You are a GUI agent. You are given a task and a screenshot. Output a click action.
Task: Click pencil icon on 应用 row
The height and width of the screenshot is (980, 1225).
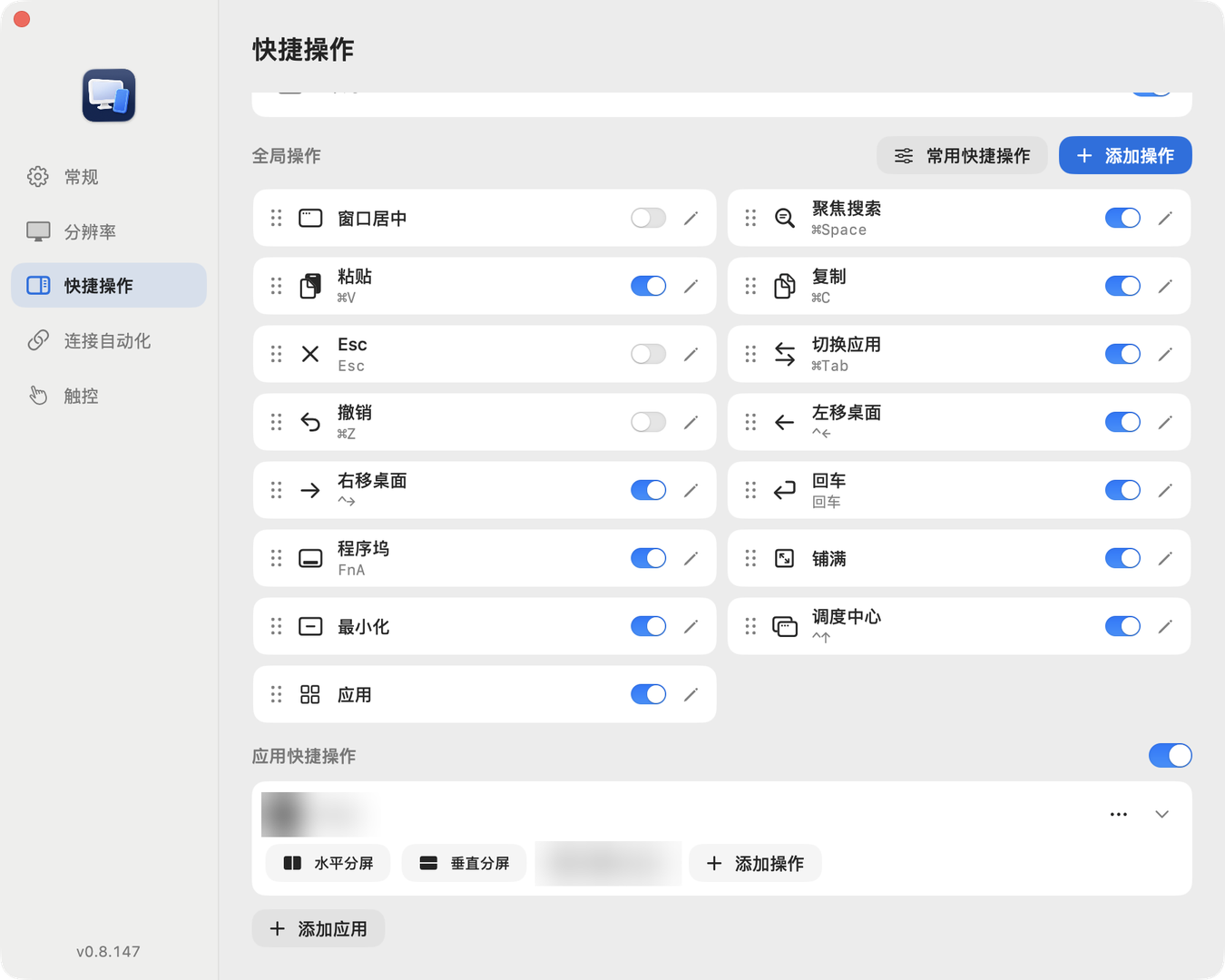click(x=691, y=694)
